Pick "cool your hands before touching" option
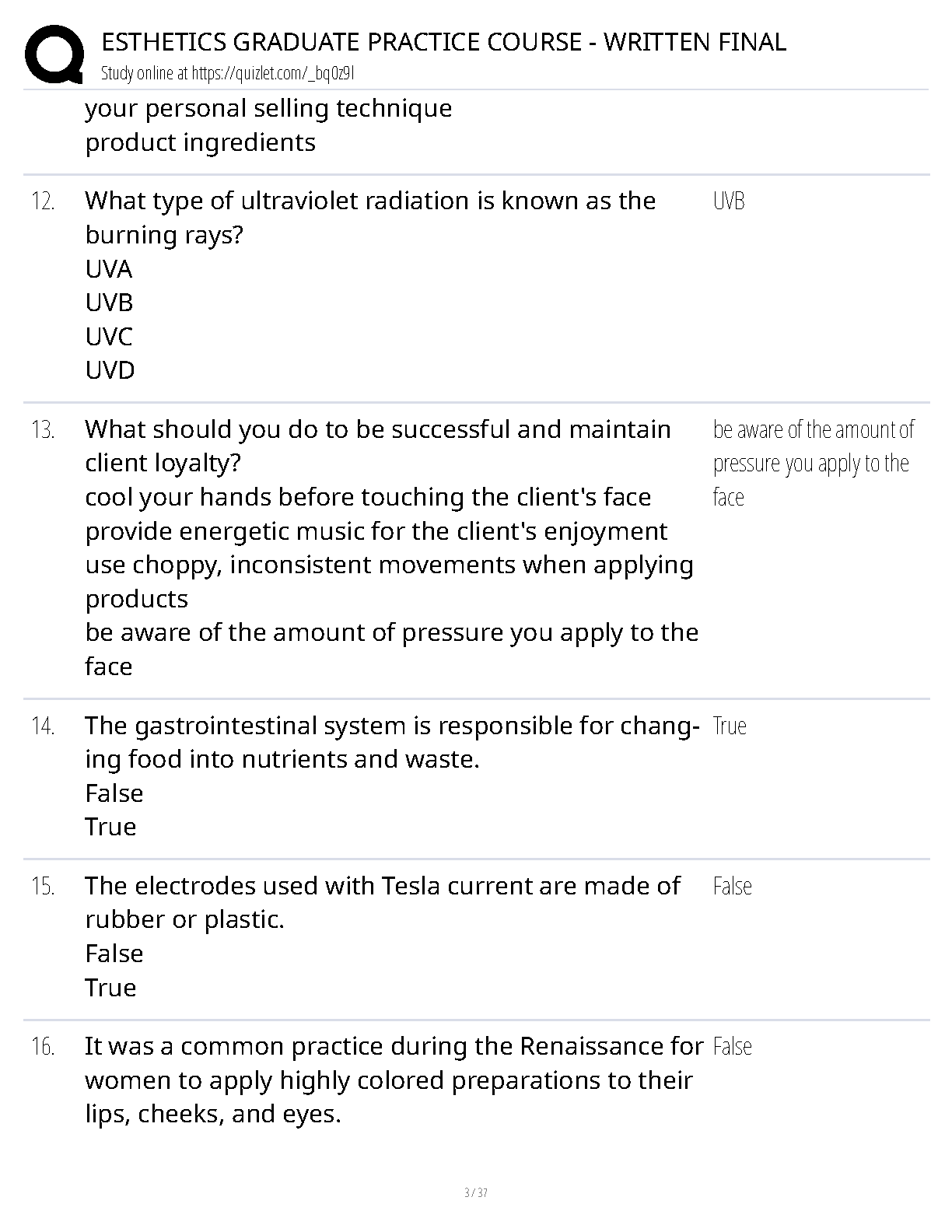This screenshot has width=952, height=1232. tap(368, 497)
